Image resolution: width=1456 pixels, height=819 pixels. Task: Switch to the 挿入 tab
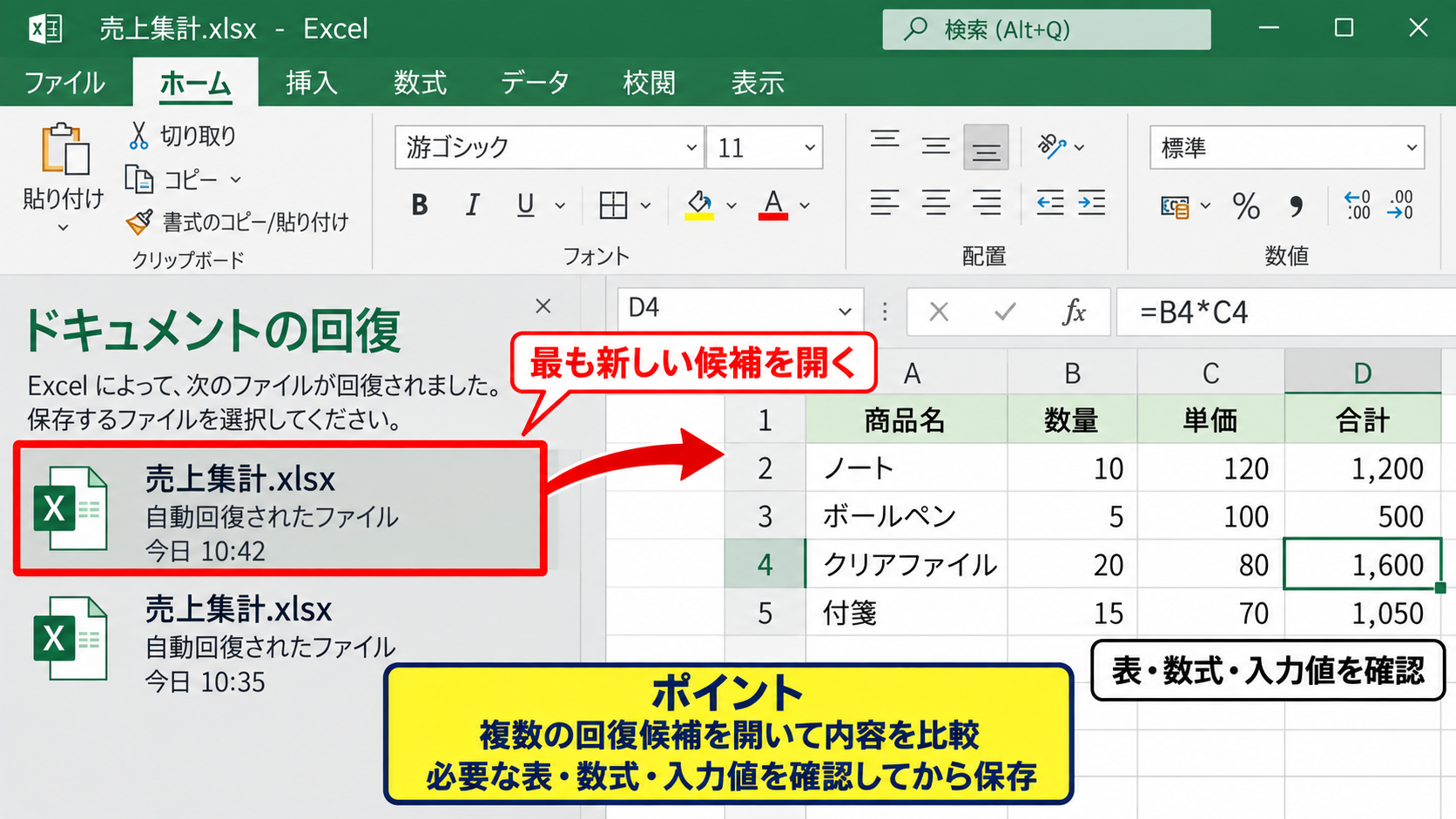tap(311, 83)
